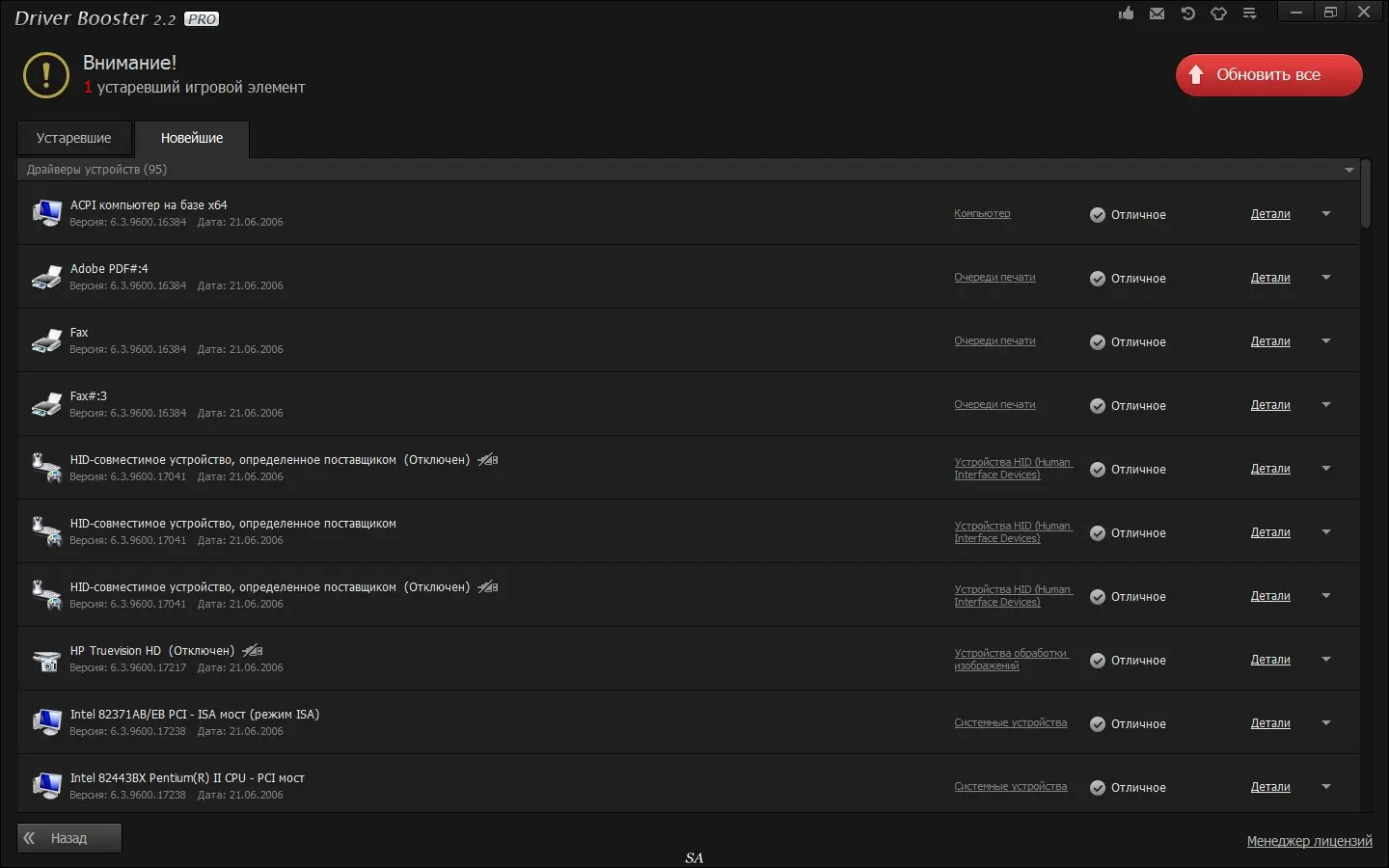Collapse the Драйверы устройств (95) section
1389x868 pixels.
point(1348,170)
